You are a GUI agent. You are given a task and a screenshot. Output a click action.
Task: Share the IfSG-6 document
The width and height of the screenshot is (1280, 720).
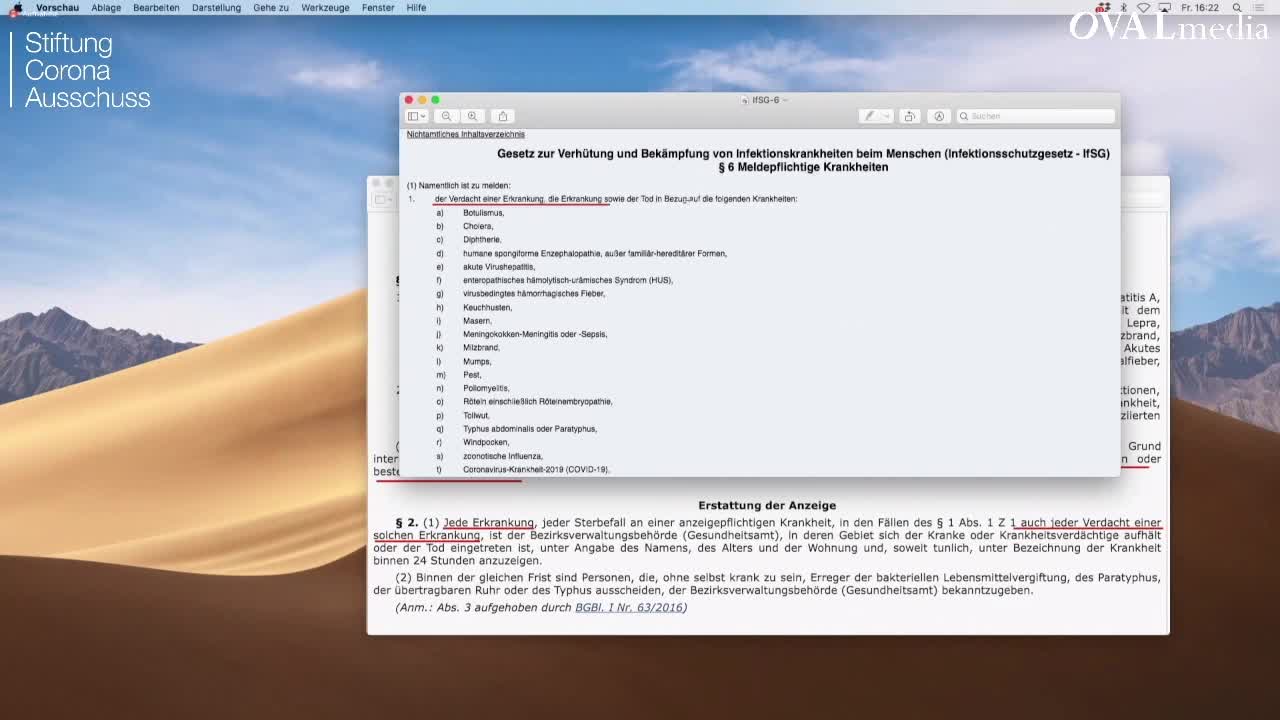tap(503, 116)
